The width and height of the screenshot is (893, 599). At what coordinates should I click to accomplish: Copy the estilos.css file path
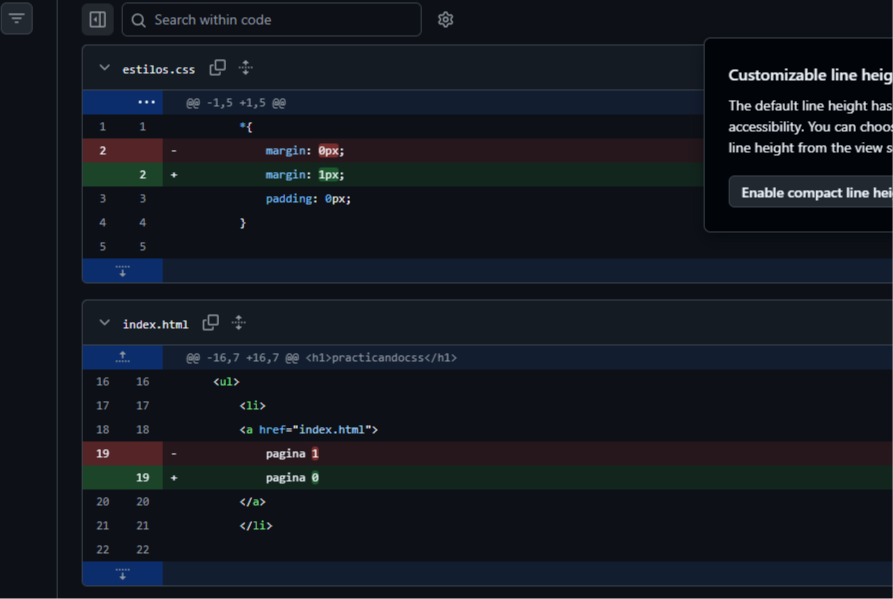click(x=218, y=68)
